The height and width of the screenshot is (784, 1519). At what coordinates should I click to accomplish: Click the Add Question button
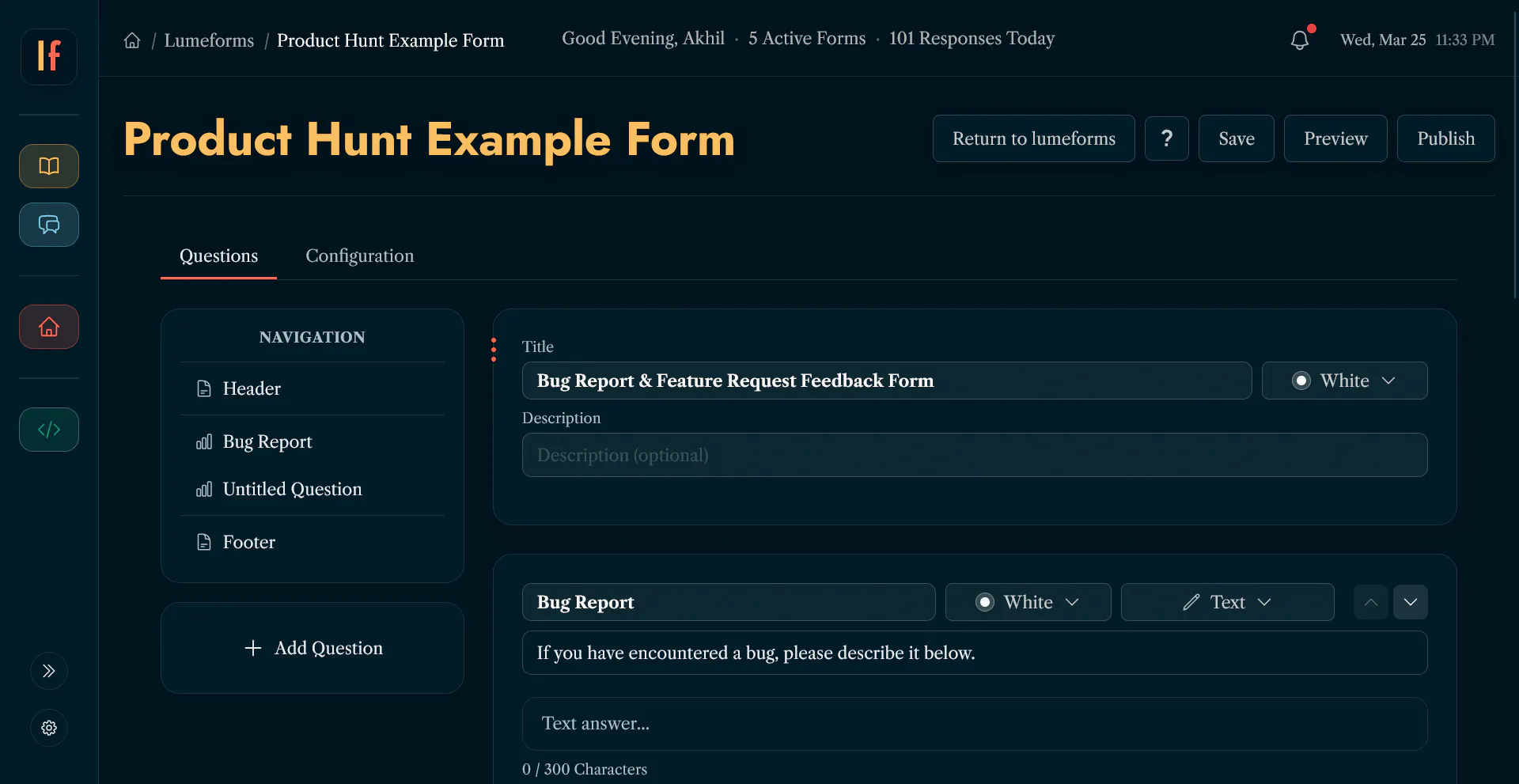pyautogui.click(x=313, y=648)
